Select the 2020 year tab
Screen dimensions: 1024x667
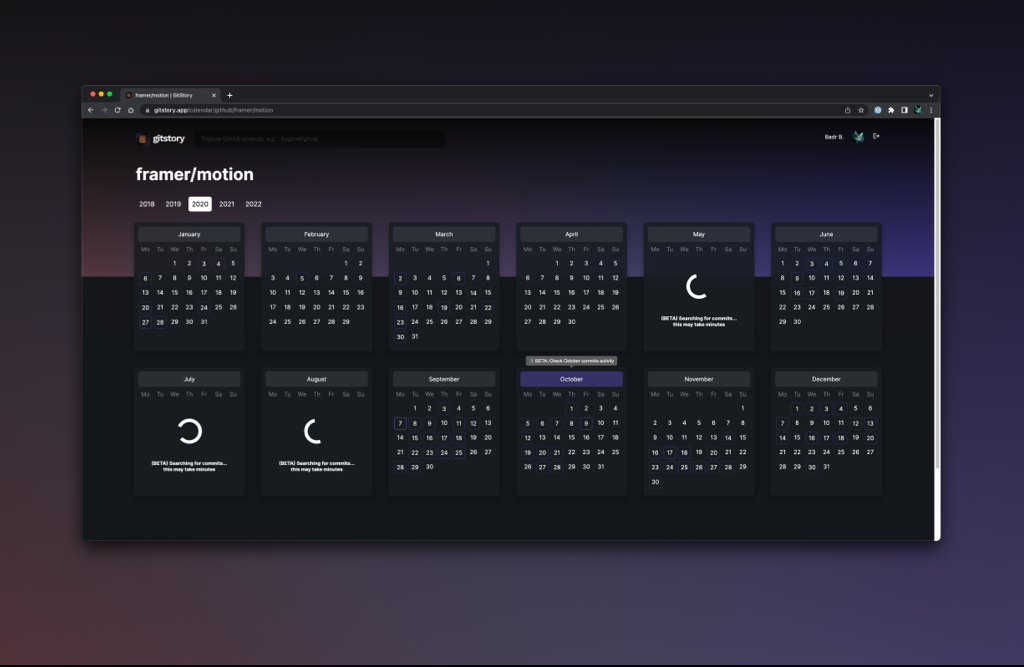(x=200, y=204)
